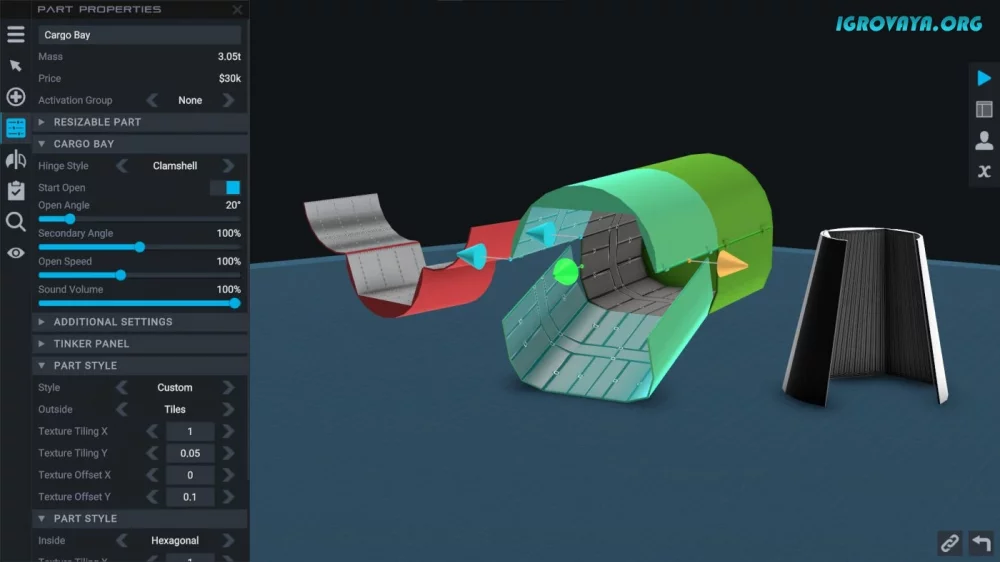This screenshot has height=562, width=1000.
Task: Select next Hinge Style with right arrow
Action: (x=228, y=166)
